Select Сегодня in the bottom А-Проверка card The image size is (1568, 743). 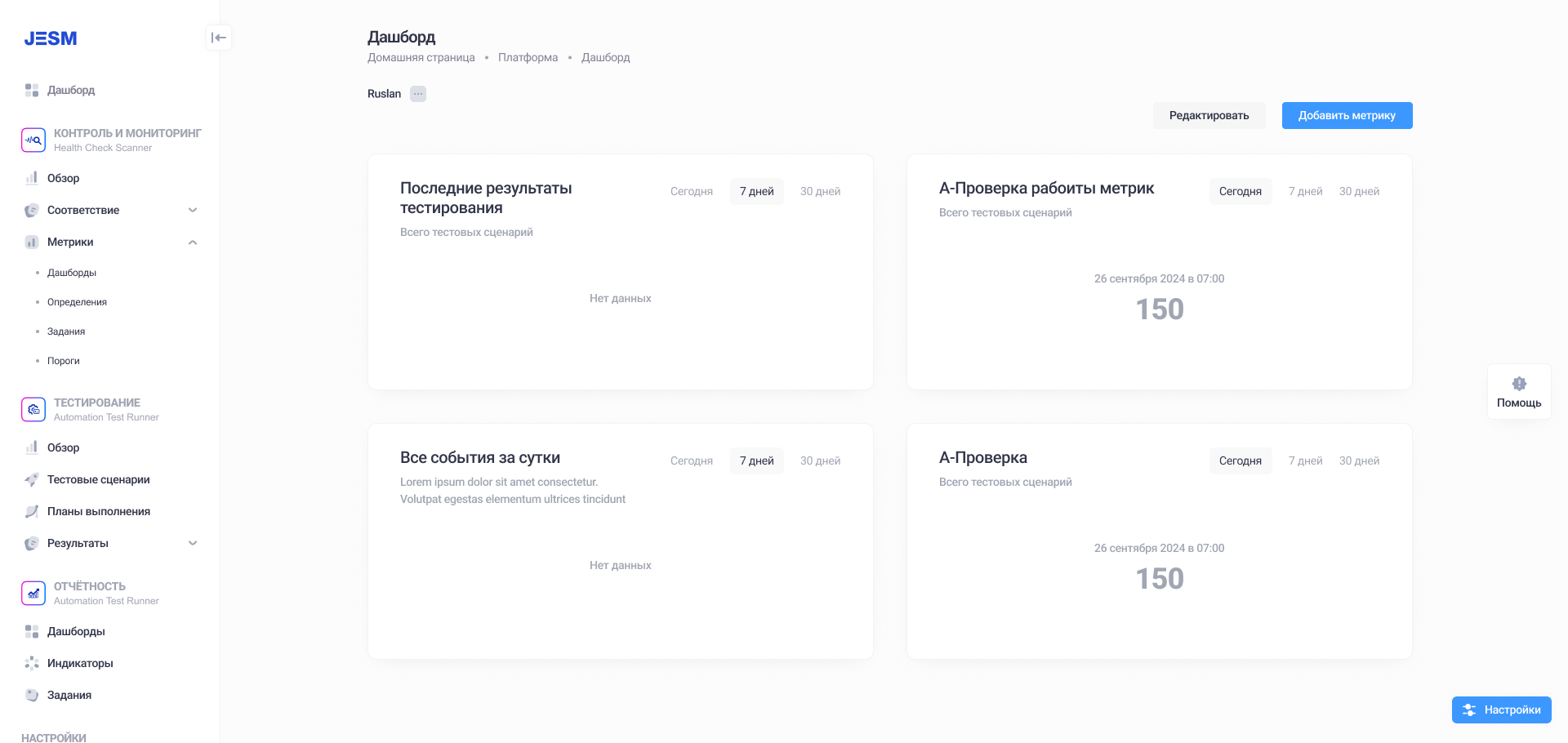[1241, 460]
